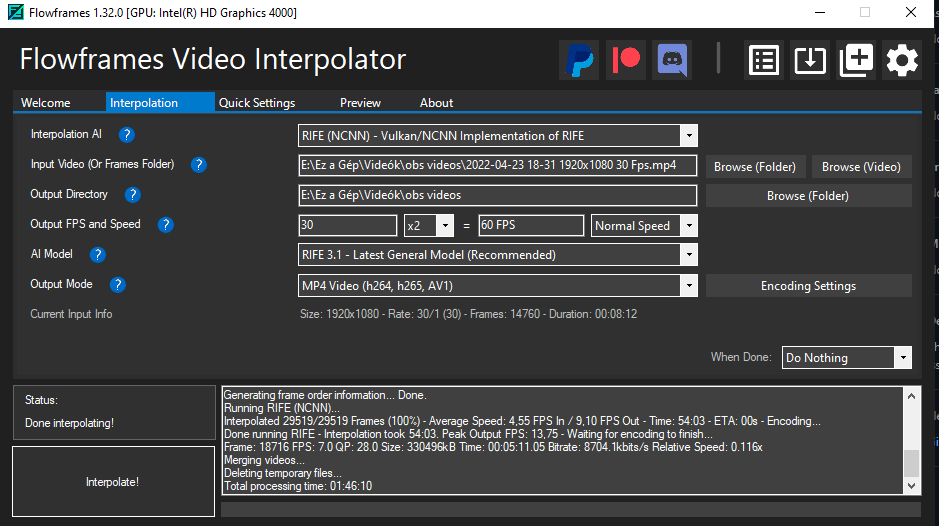Click the progress bar below the log
The height and width of the screenshot is (526, 939).
(x=571, y=509)
